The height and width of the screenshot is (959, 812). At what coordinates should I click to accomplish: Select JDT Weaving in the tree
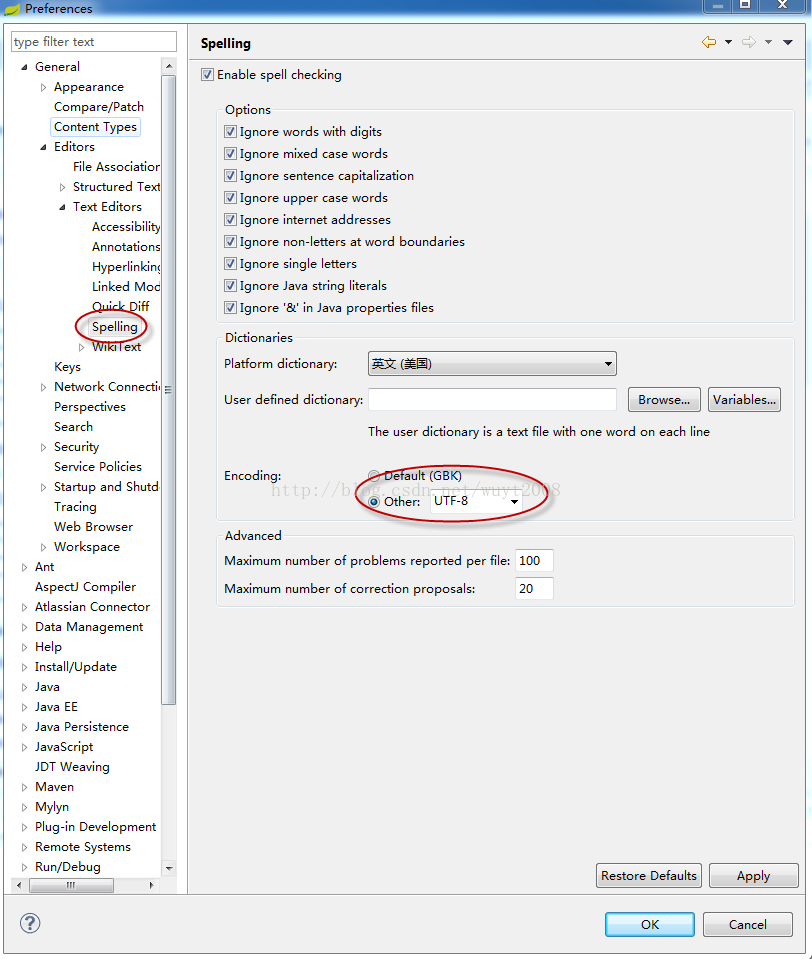click(72, 767)
